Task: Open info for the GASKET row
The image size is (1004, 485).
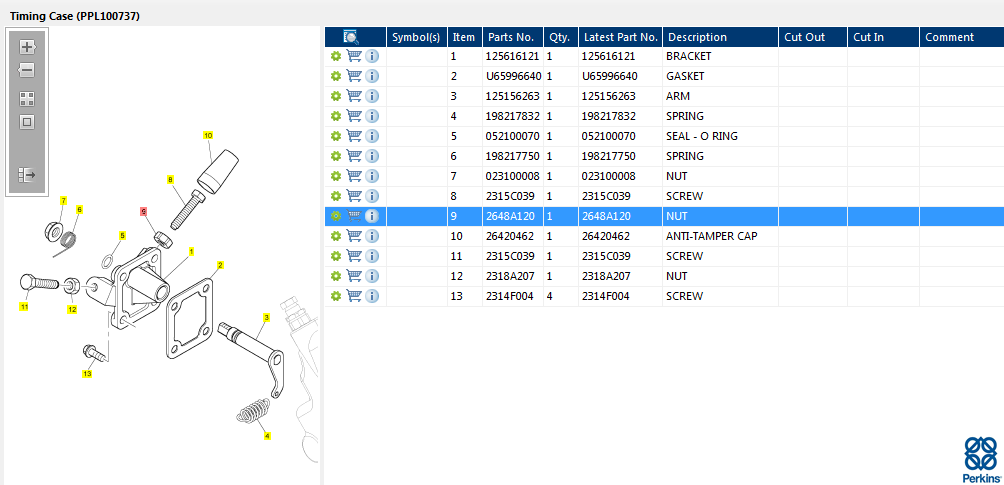Action: (372, 77)
